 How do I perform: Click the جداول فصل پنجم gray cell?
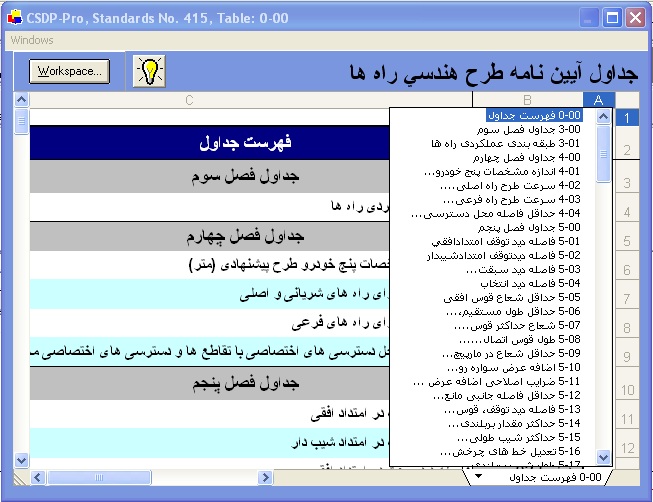209,383
